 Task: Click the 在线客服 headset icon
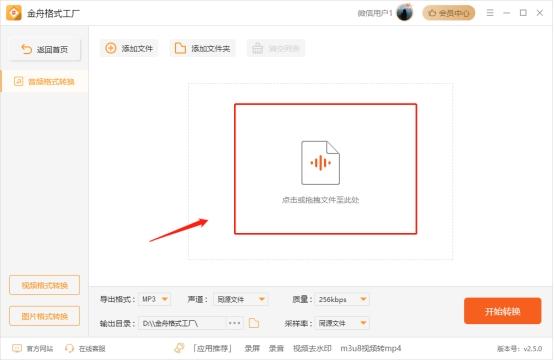point(69,348)
